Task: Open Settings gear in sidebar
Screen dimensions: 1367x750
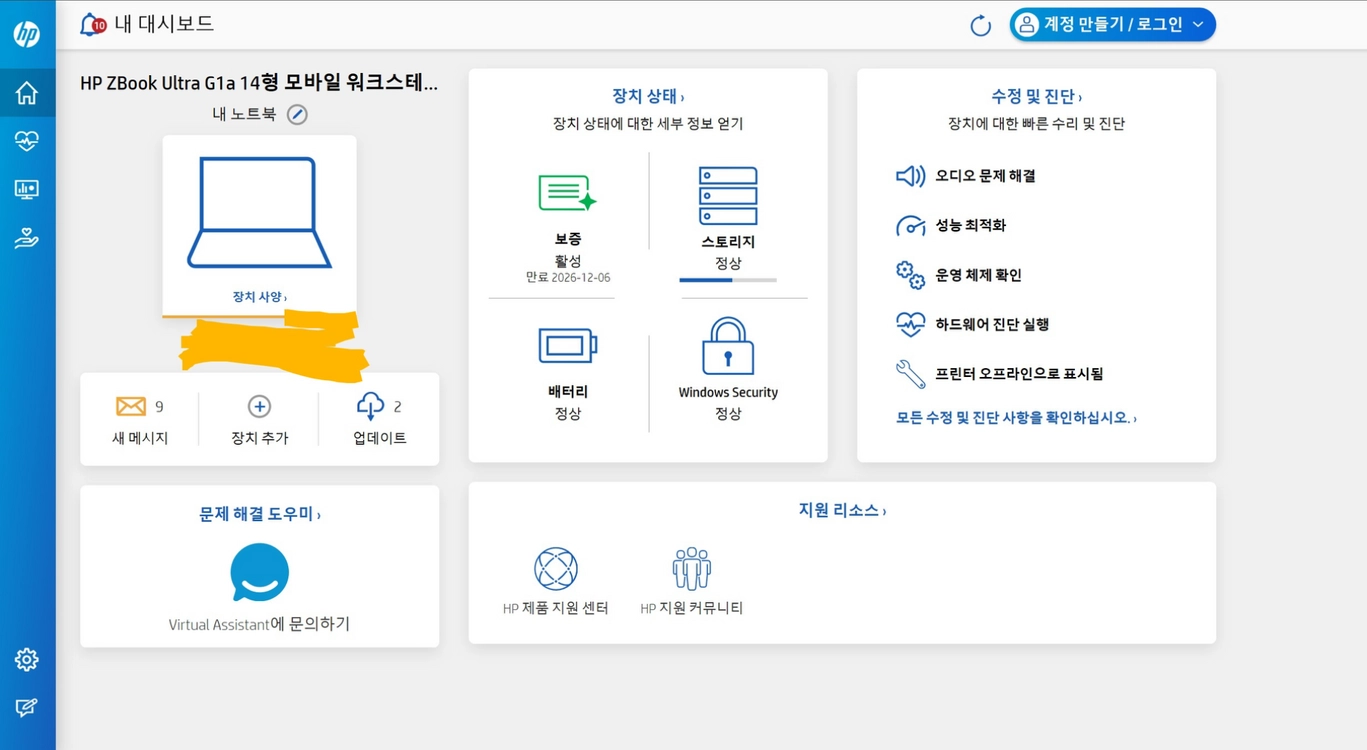Action: [27, 660]
